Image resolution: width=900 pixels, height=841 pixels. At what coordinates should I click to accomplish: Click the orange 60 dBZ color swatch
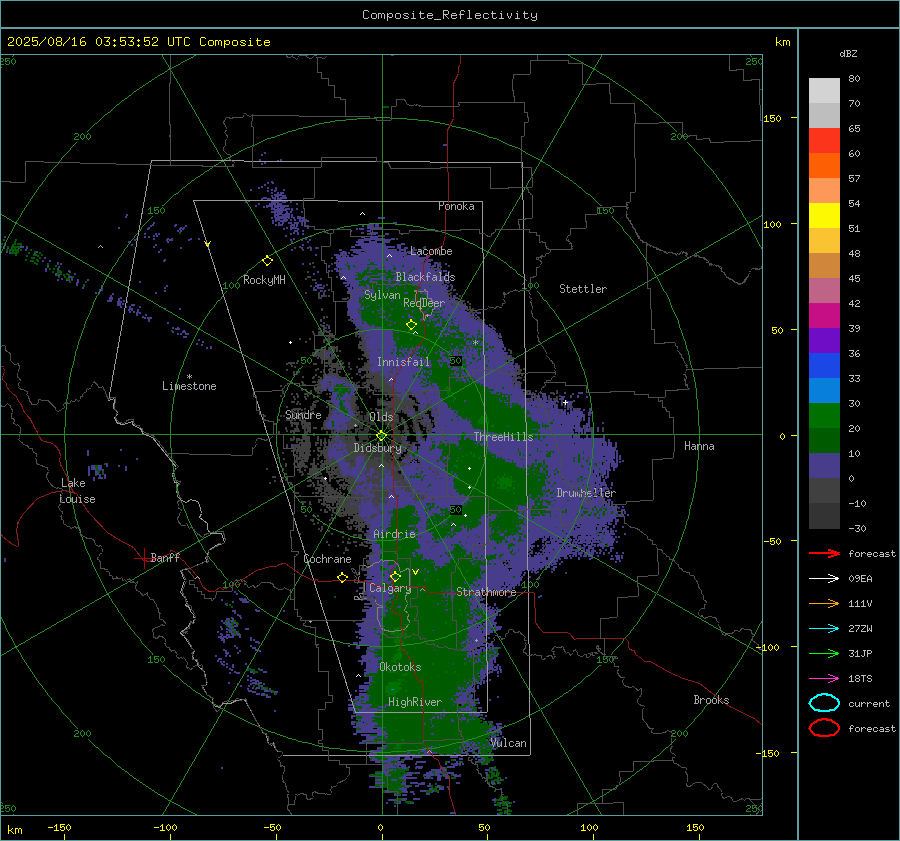coord(824,165)
